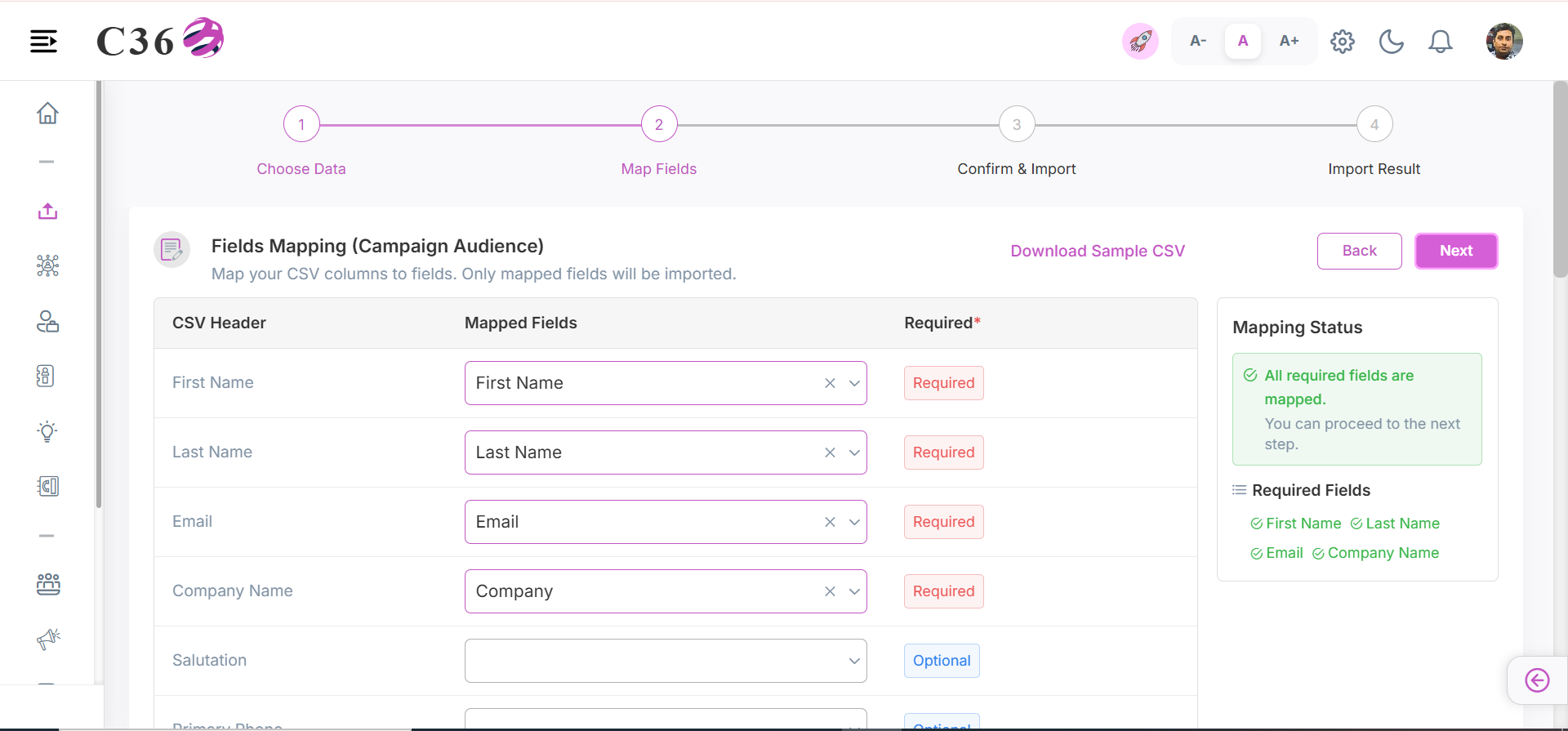Viewport: 1568px width, 731px height.
Task: Expand the Salutation mapped field dropdown
Action: (666, 661)
